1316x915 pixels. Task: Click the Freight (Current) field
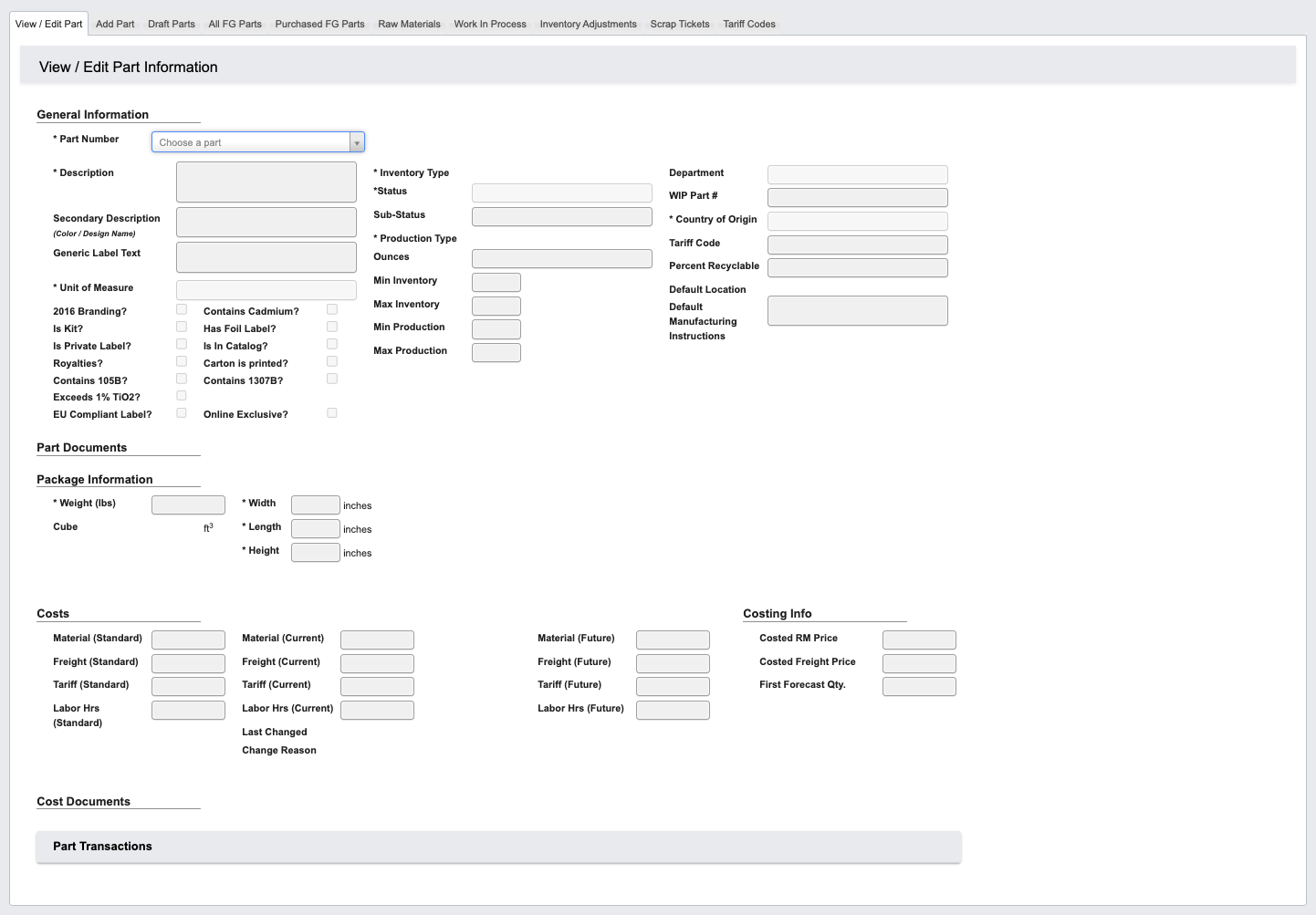pyautogui.click(x=377, y=663)
